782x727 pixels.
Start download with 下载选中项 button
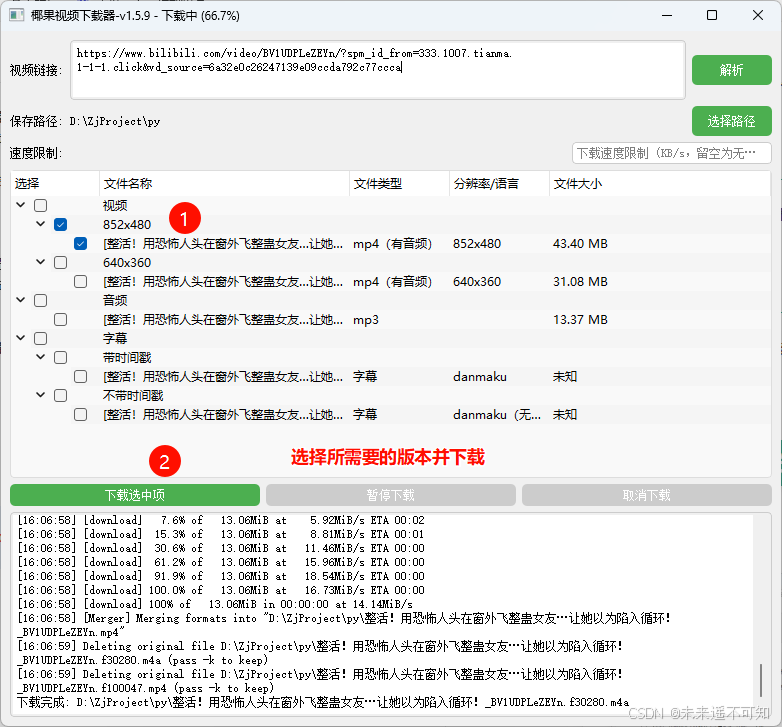[x=135, y=495]
